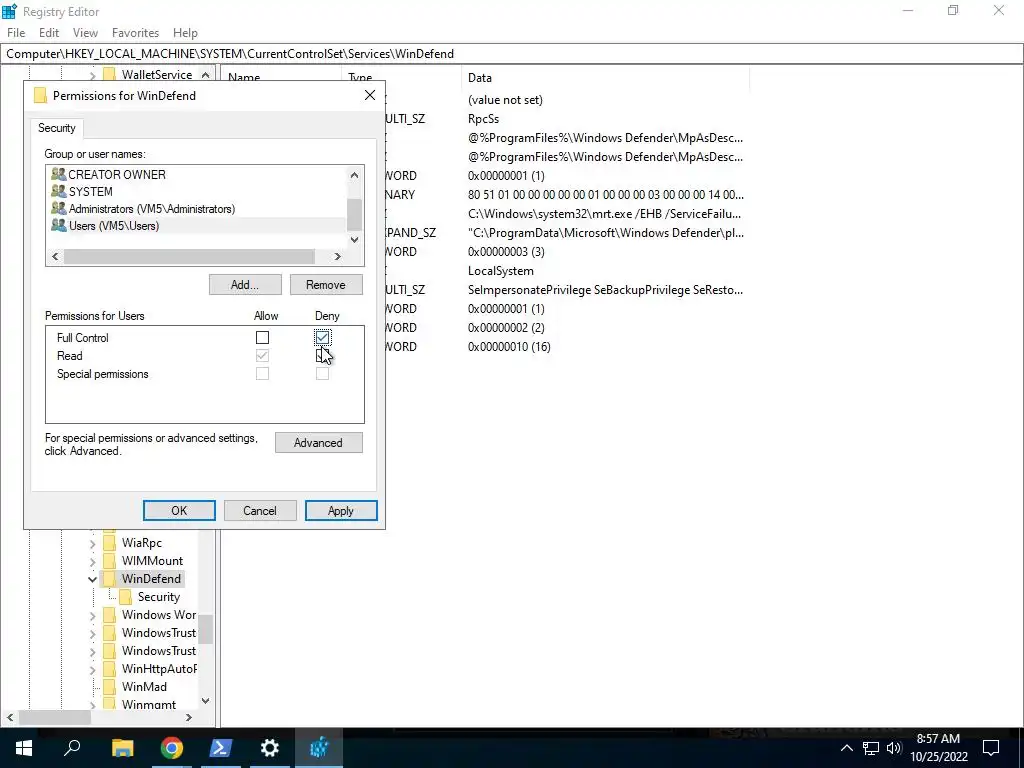Click the Users (VM5\Users) group icon
Screen dimensions: 1024x768
click(x=59, y=225)
